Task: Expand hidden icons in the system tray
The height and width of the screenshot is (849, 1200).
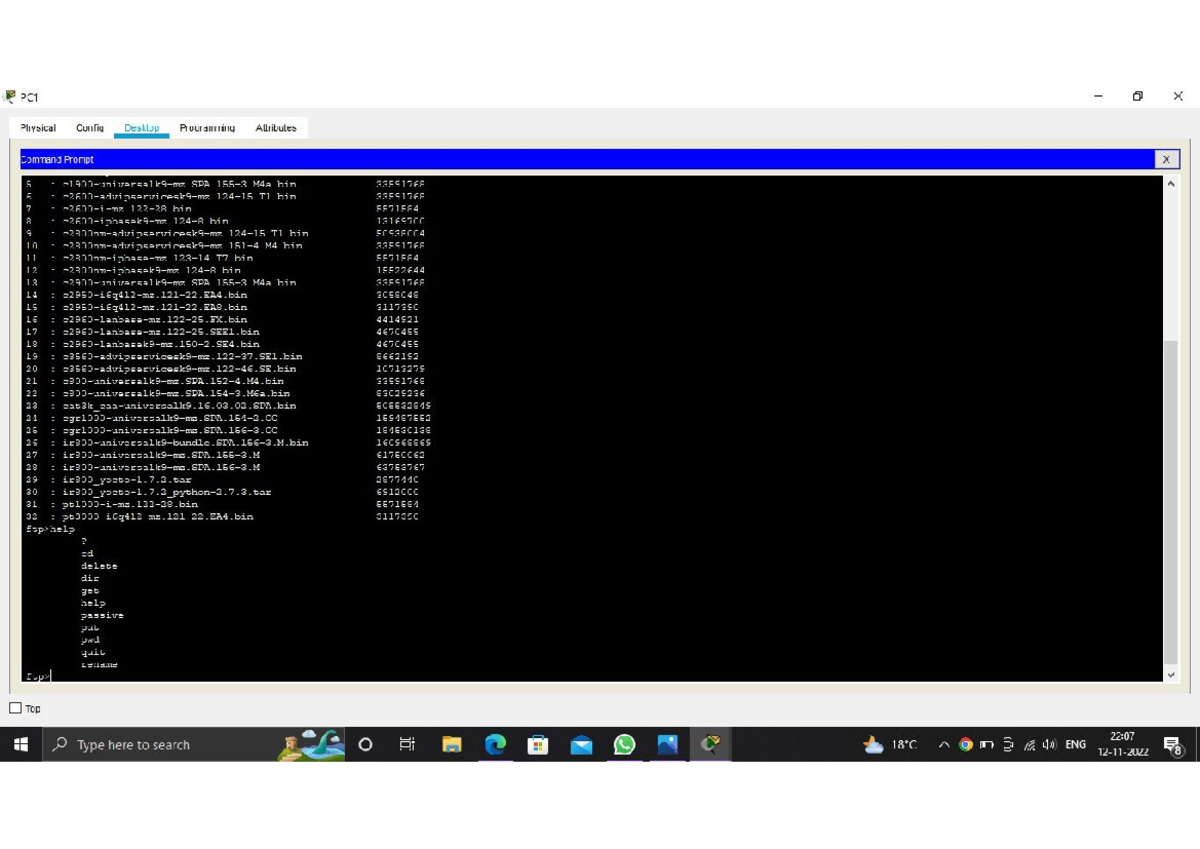Action: [x=943, y=744]
